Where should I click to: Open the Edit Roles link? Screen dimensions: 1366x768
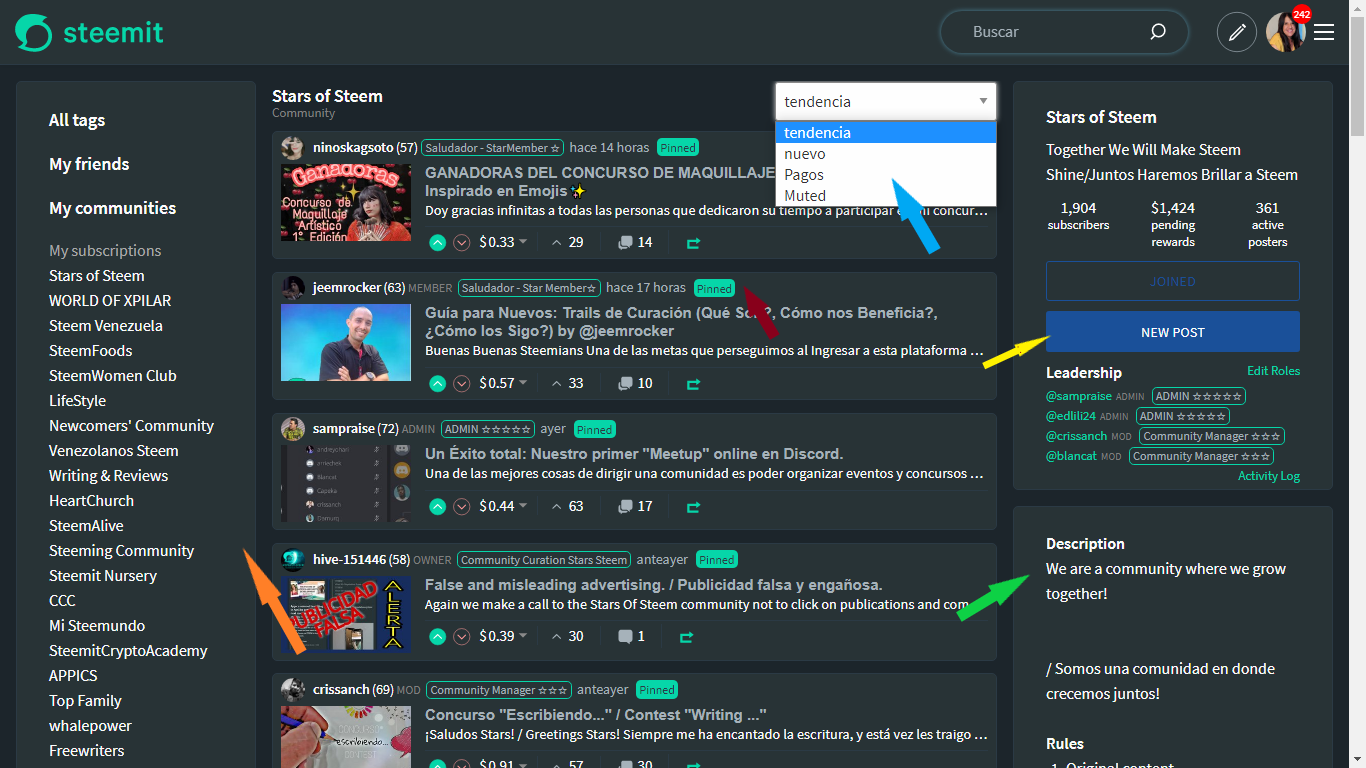(1273, 371)
